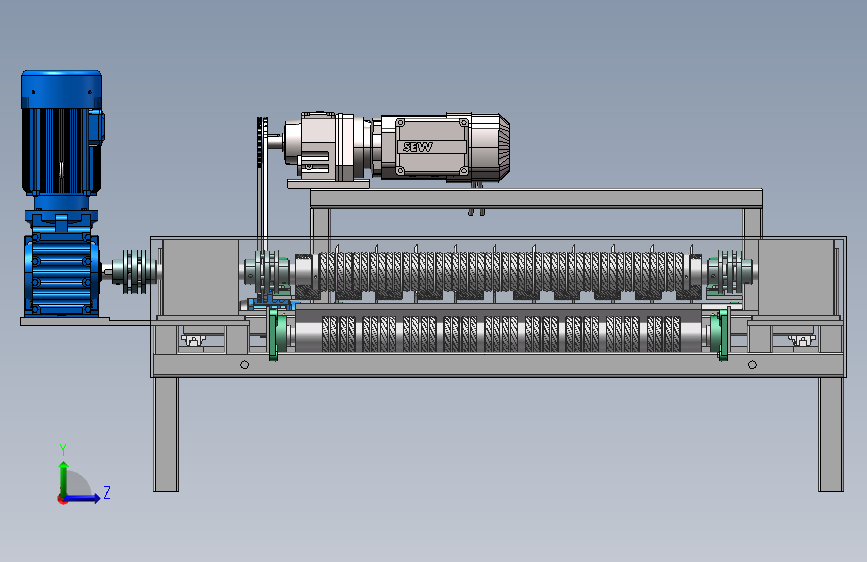
Task: Select the chain sprocket on SEW gearmotor
Action: (262, 141)
